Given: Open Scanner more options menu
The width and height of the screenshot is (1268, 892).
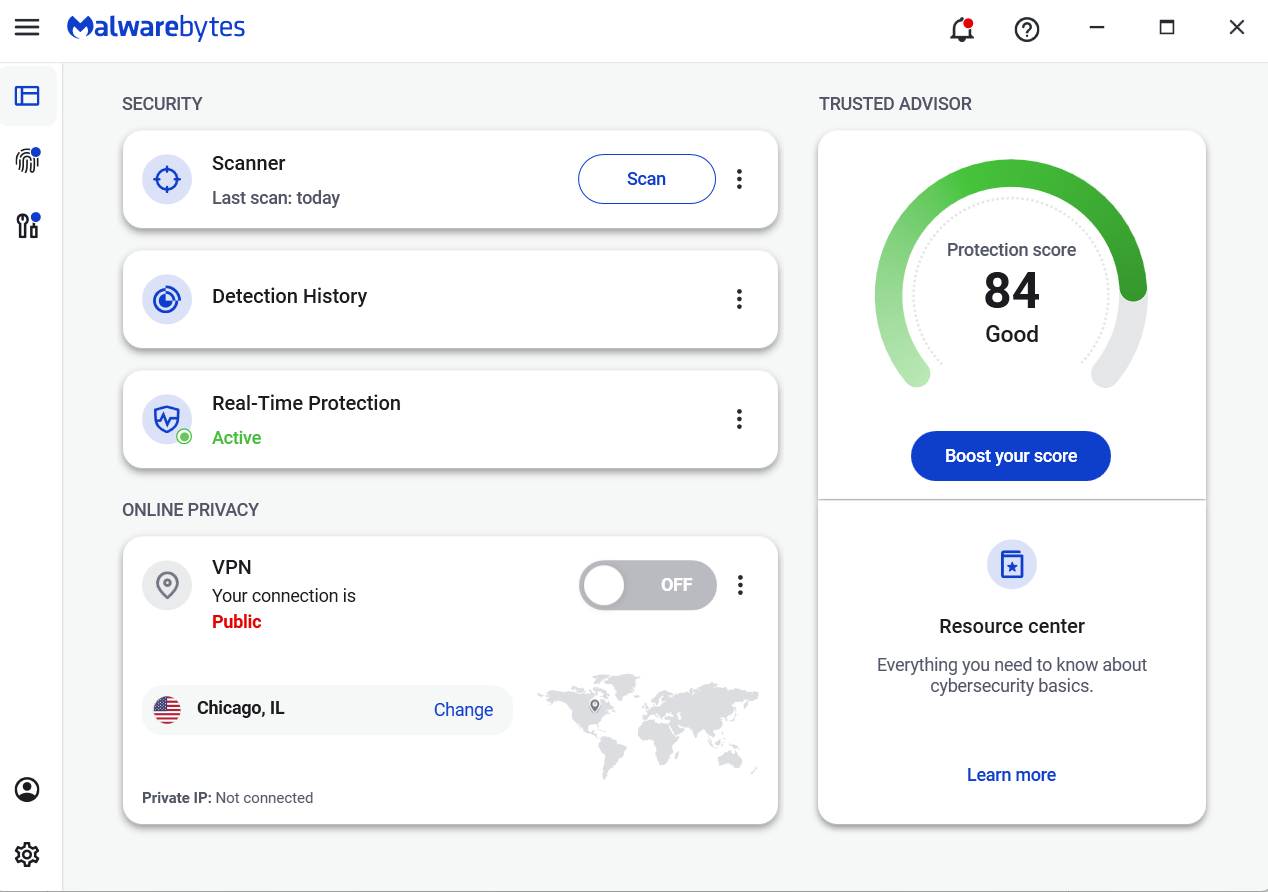Looking at the screenshot, I should pos(740,179).
